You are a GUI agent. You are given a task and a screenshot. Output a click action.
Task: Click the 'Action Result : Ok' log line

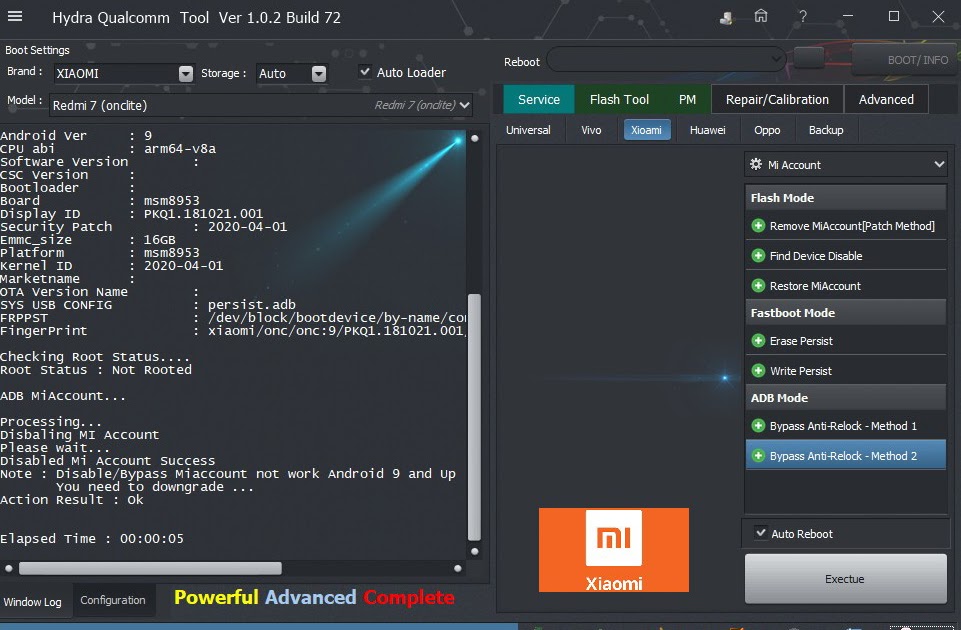72,499
